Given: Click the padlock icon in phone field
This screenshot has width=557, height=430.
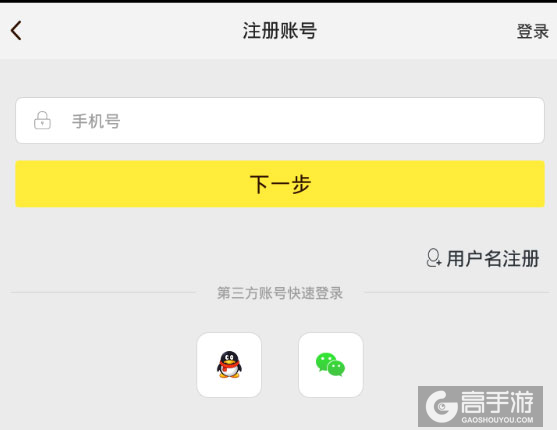Looking at the screenshot, I should (x=42, y=120).
